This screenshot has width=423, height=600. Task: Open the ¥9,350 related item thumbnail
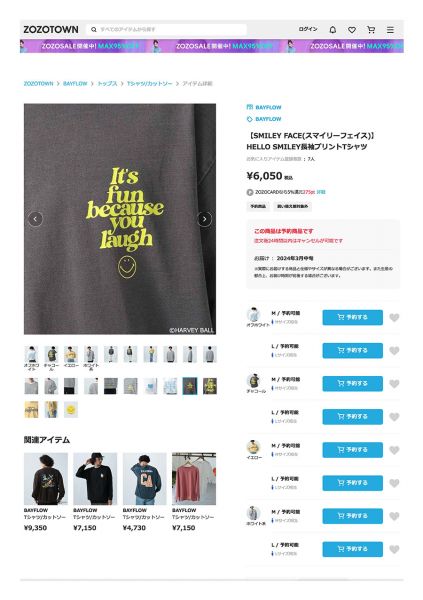(x=46, y=479)
